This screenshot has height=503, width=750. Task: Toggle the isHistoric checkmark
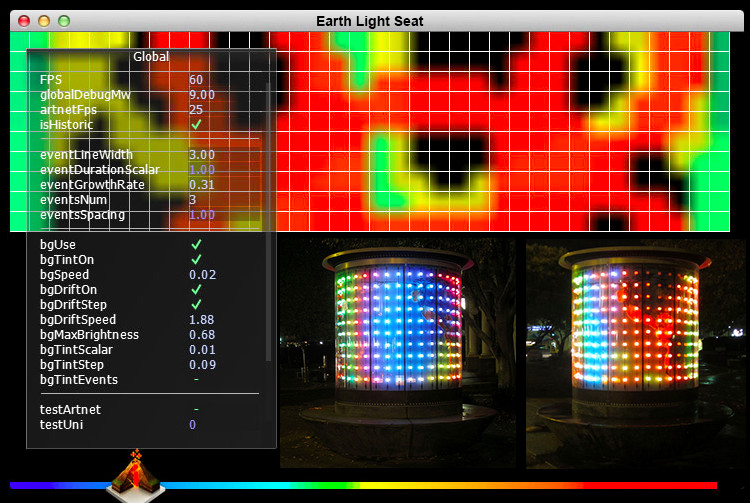(x=197, y=125)
